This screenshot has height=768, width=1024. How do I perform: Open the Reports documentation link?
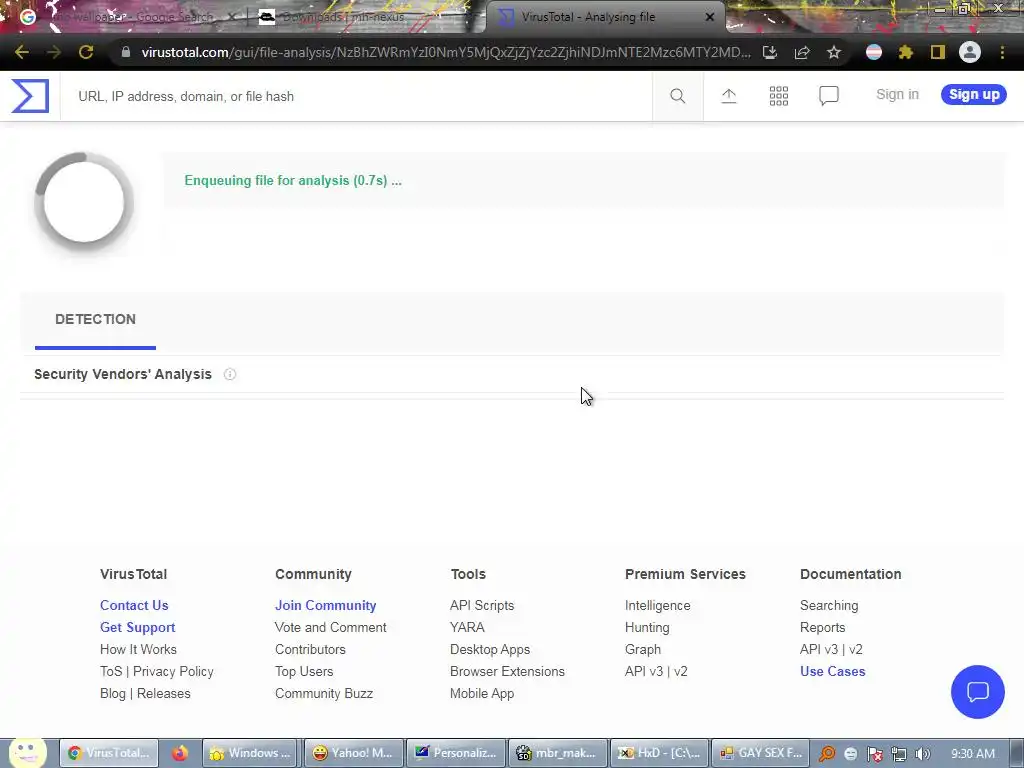[x=823, y=628]
